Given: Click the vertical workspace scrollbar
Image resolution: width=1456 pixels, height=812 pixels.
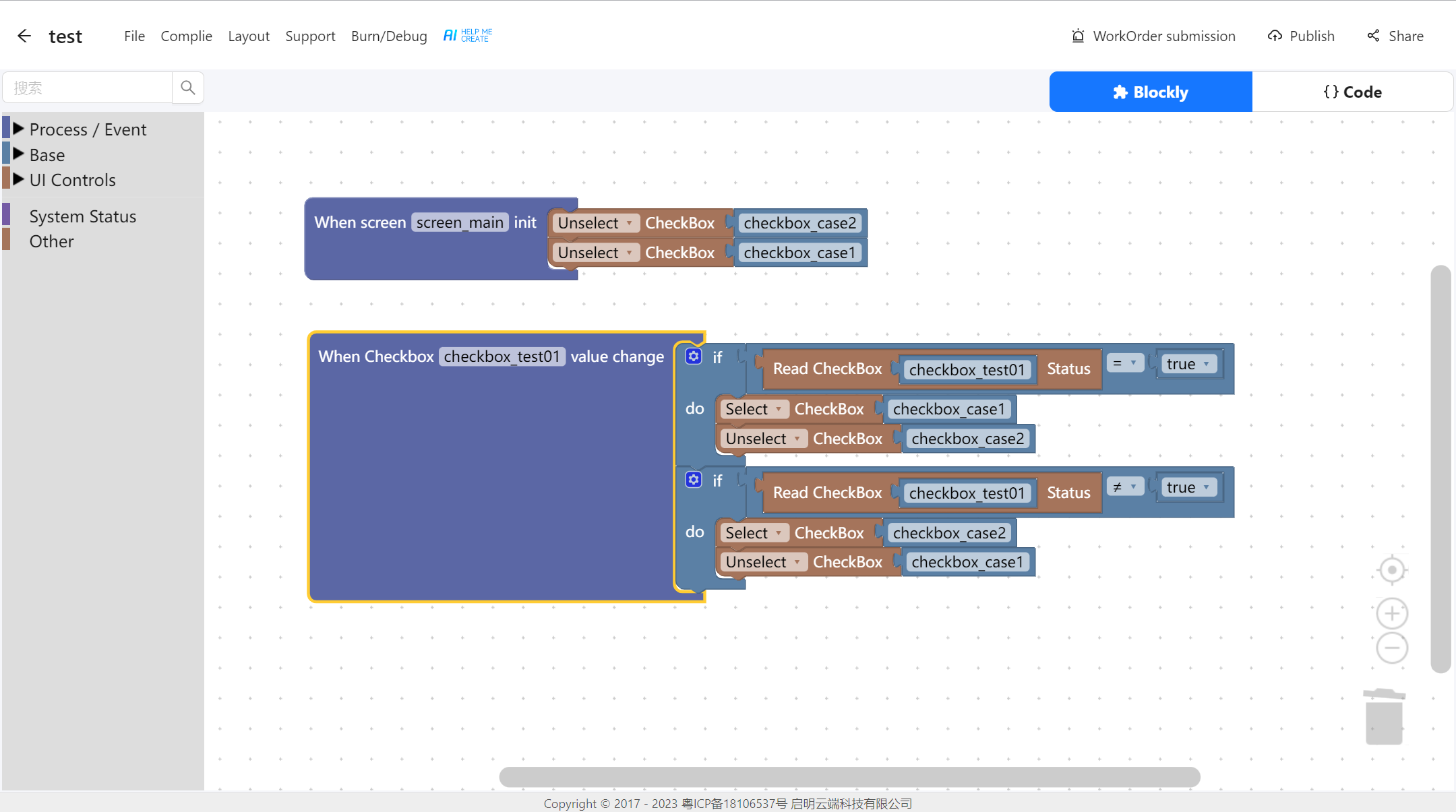Looking at the screenshot, I should coord(1440,469).
